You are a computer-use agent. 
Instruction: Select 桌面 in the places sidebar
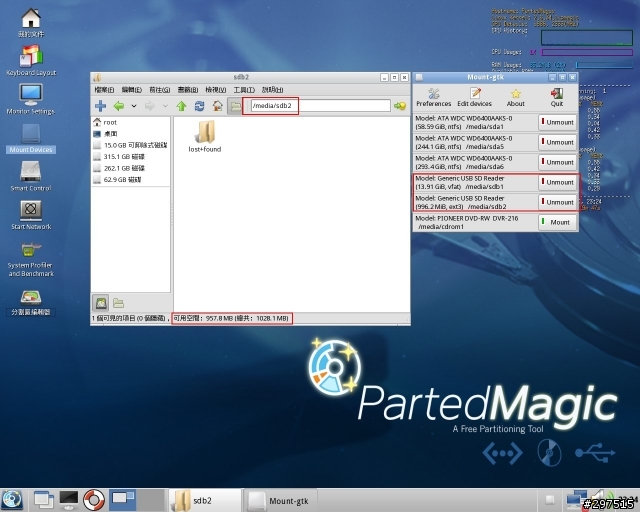coord(131,134)
